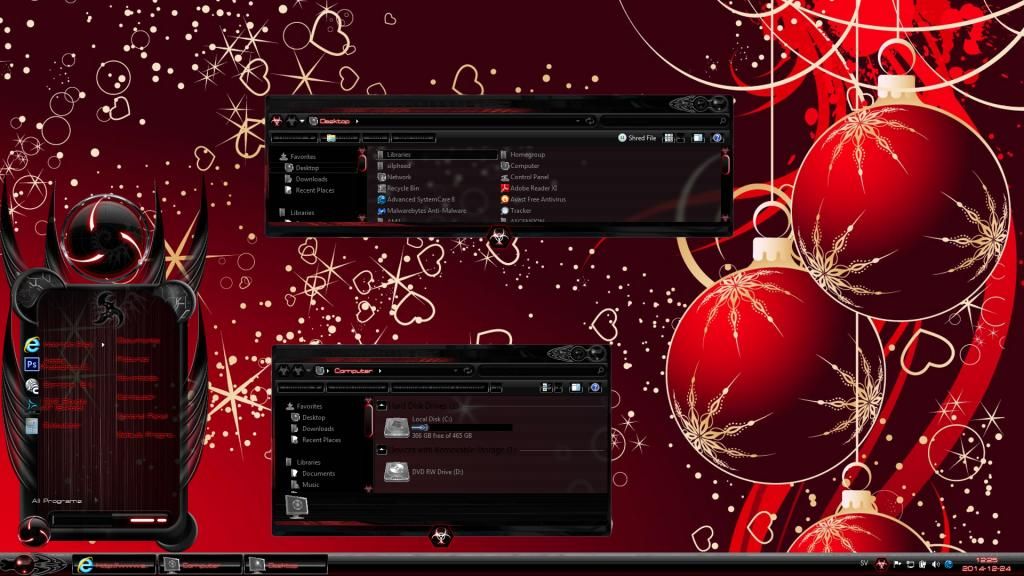Screen dimensions: 1024x576
Task: Click Local Disk (C:) usage bar
Action: (x=462, y=427)
